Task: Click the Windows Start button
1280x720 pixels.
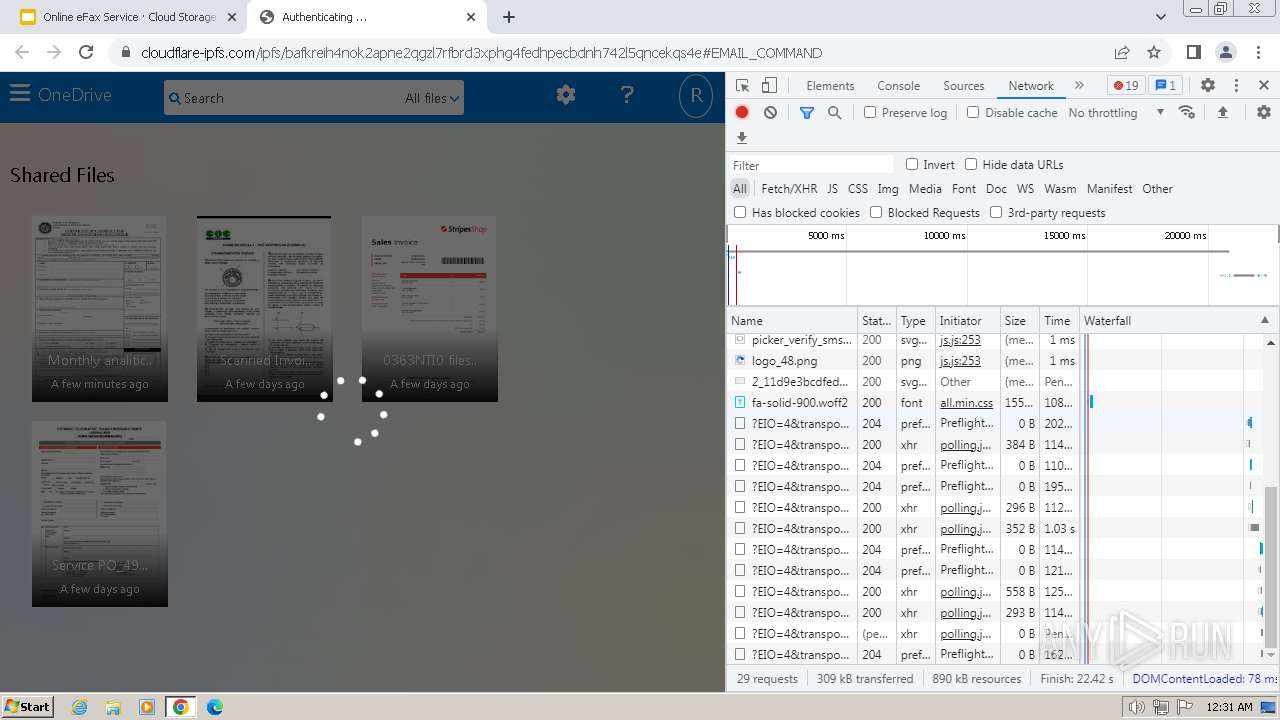Action: 28,706
